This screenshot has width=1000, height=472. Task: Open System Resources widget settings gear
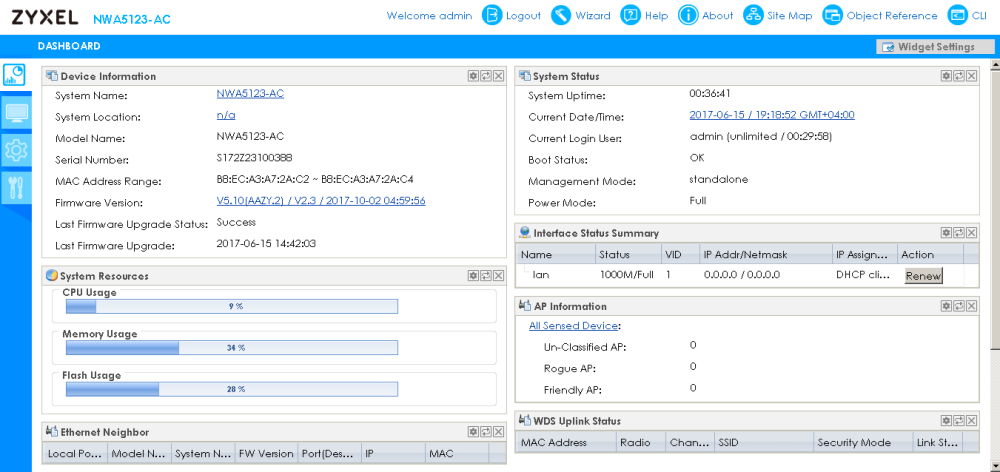[x=473, y=276]
